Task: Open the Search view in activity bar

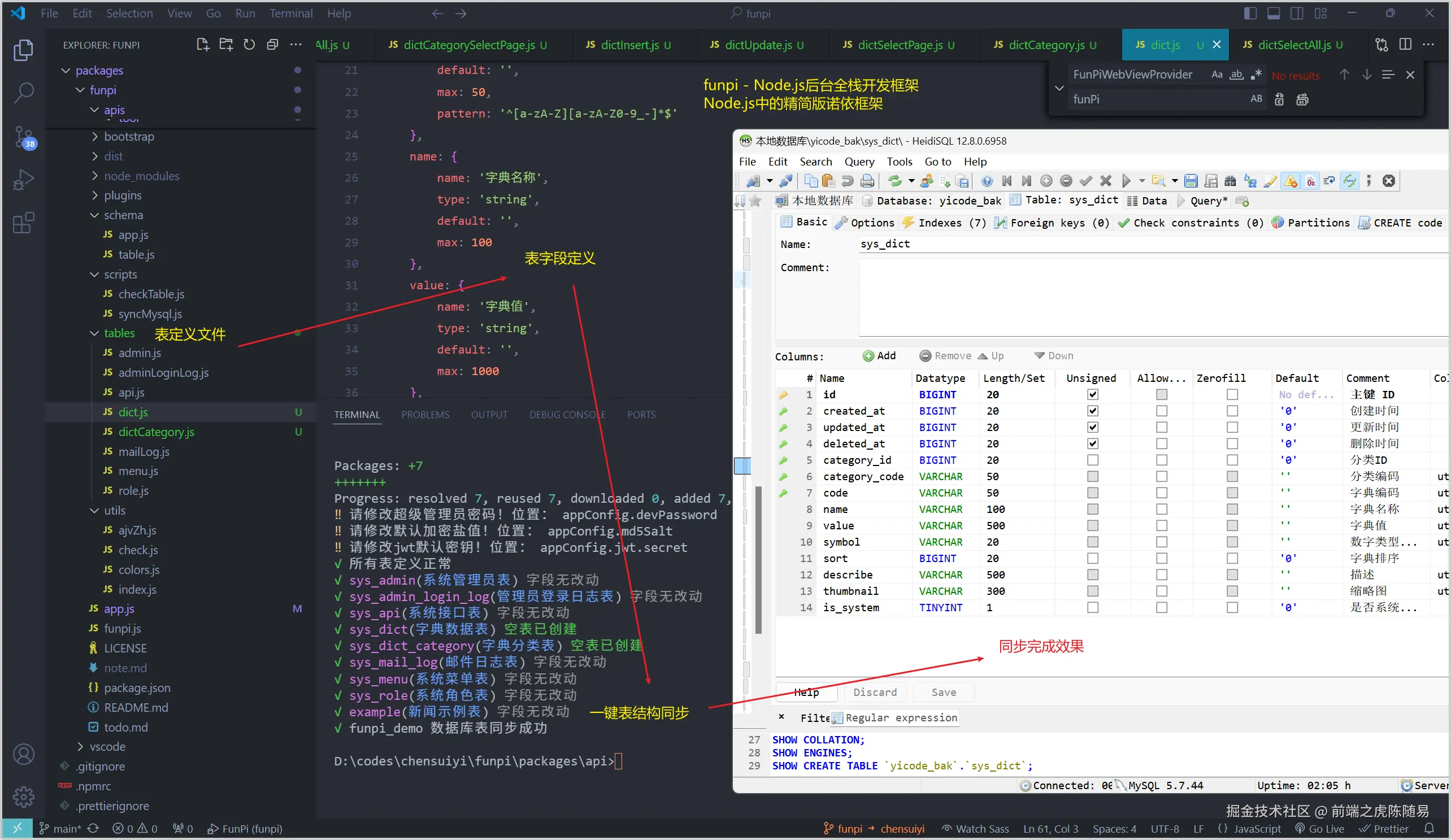Action: tap(24, 93)
